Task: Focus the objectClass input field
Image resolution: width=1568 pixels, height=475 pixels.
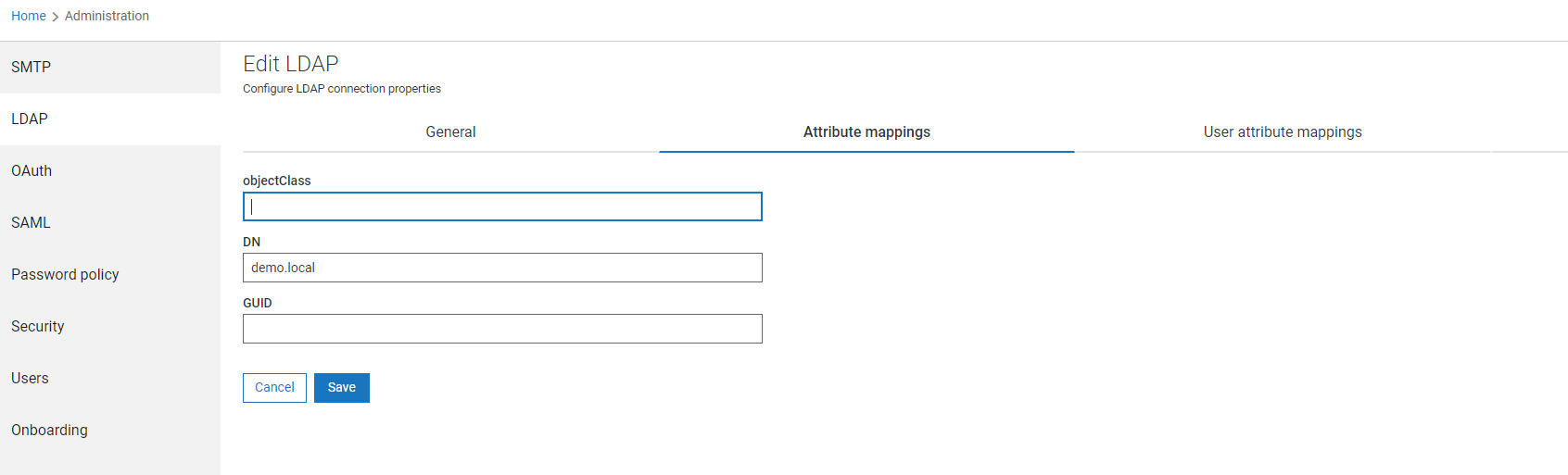Action: tap(502, 206)
